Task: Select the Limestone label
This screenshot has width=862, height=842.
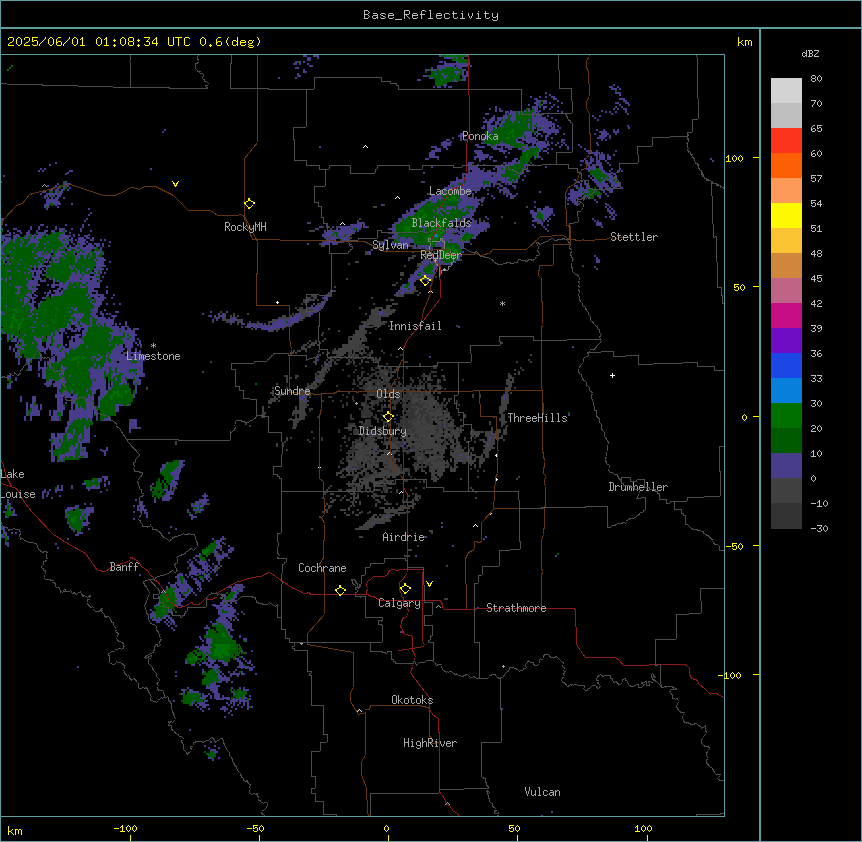Action: [153, 356]
